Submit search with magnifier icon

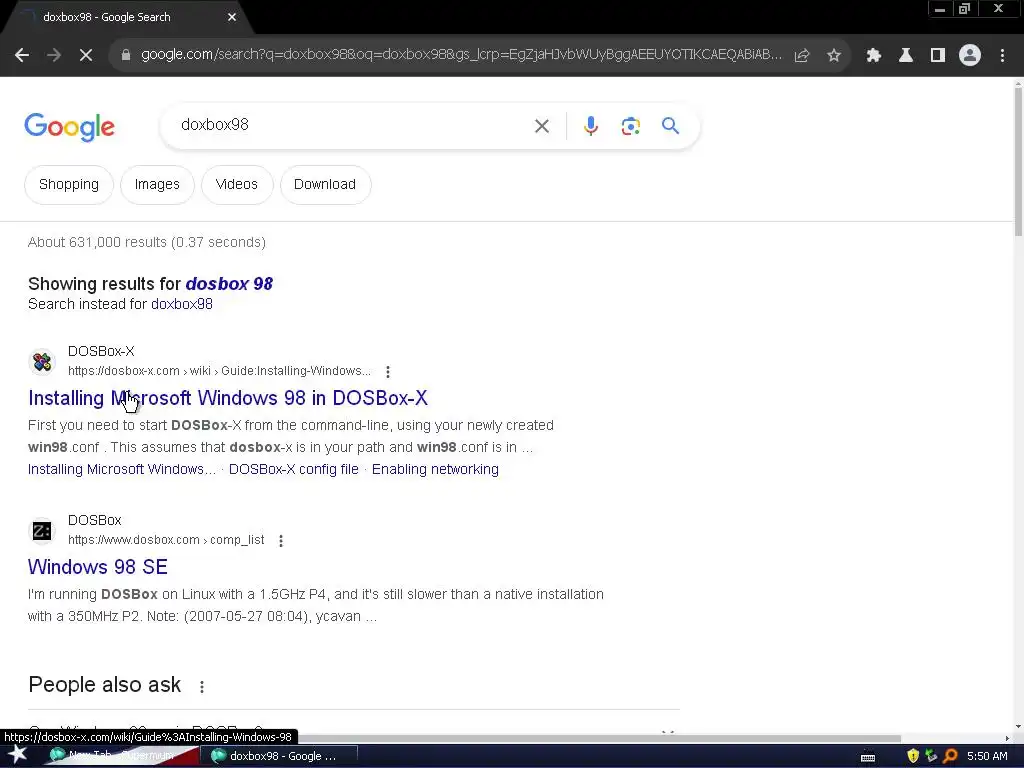point(670,125)
